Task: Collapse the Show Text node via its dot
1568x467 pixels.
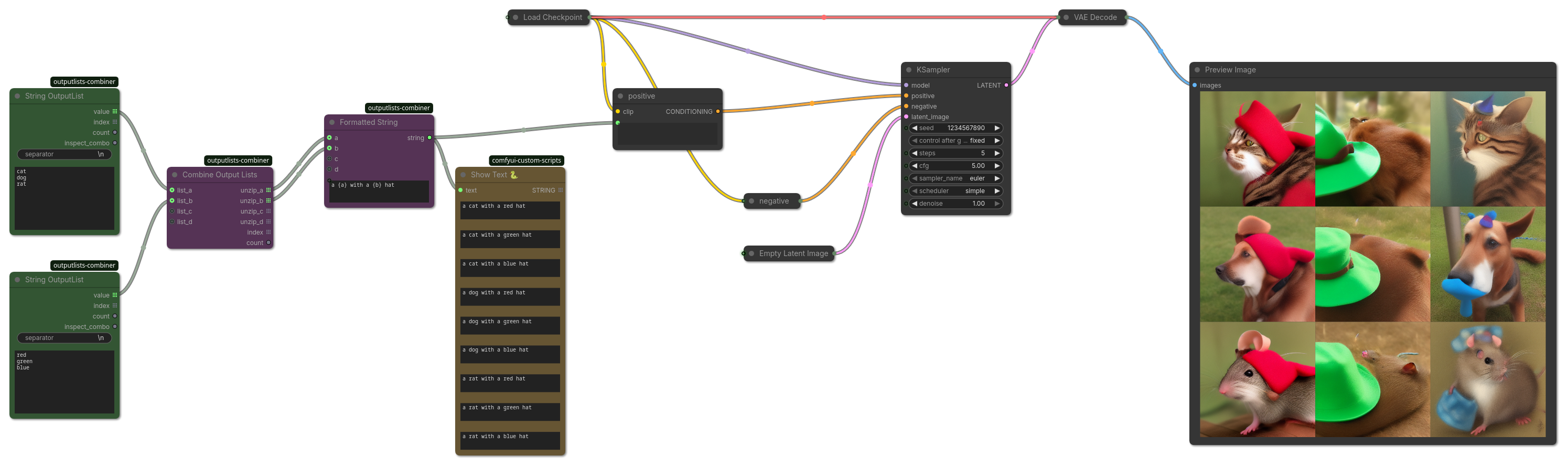Action: tap(463, 175)
